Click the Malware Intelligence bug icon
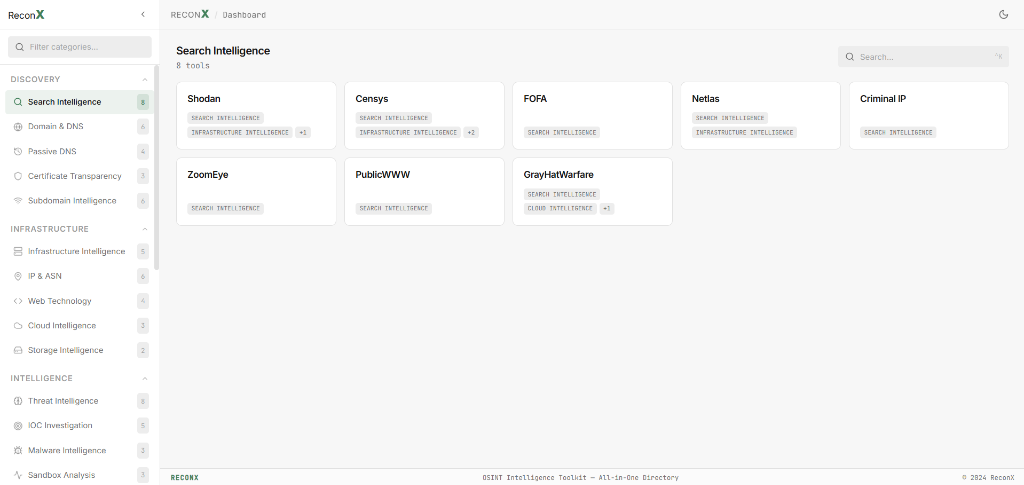 pos(18,450)
